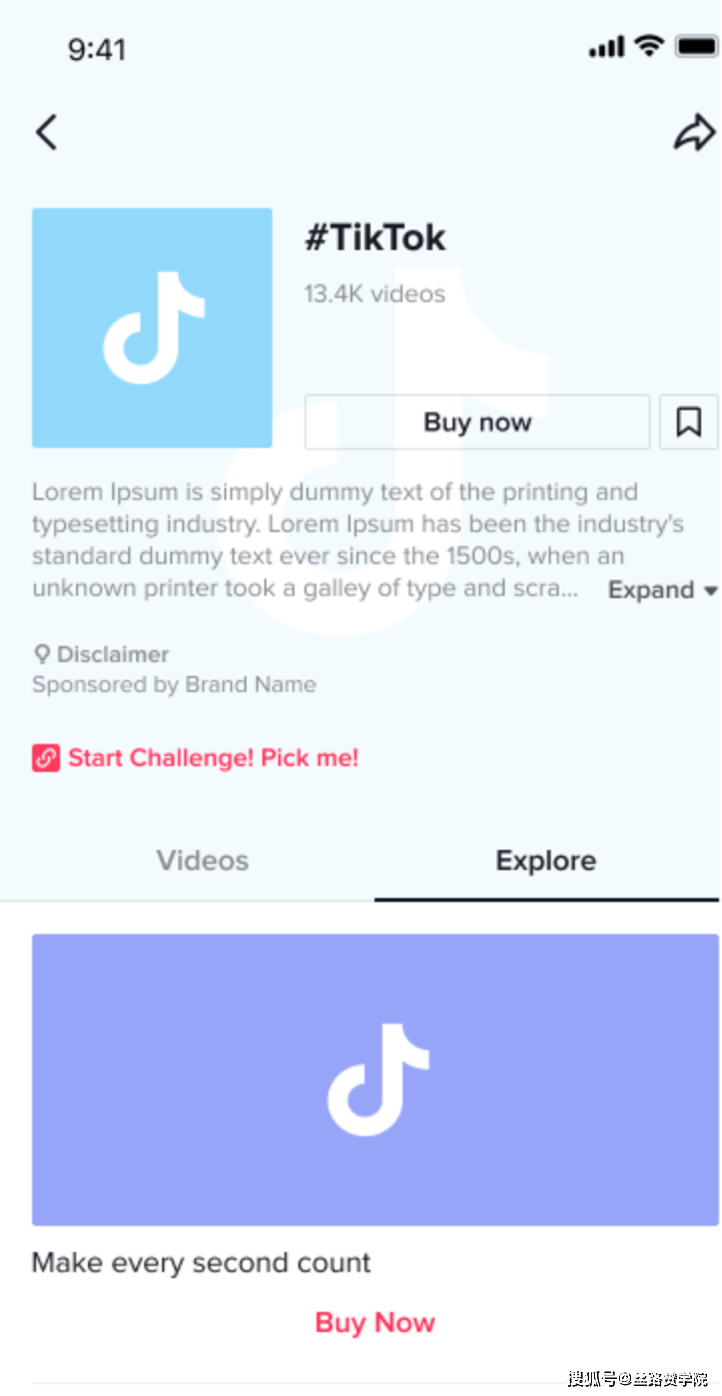Screen dimensions: 722x1396
Task: Tap the #TikTok hashtag title
Action: point(375,238)
